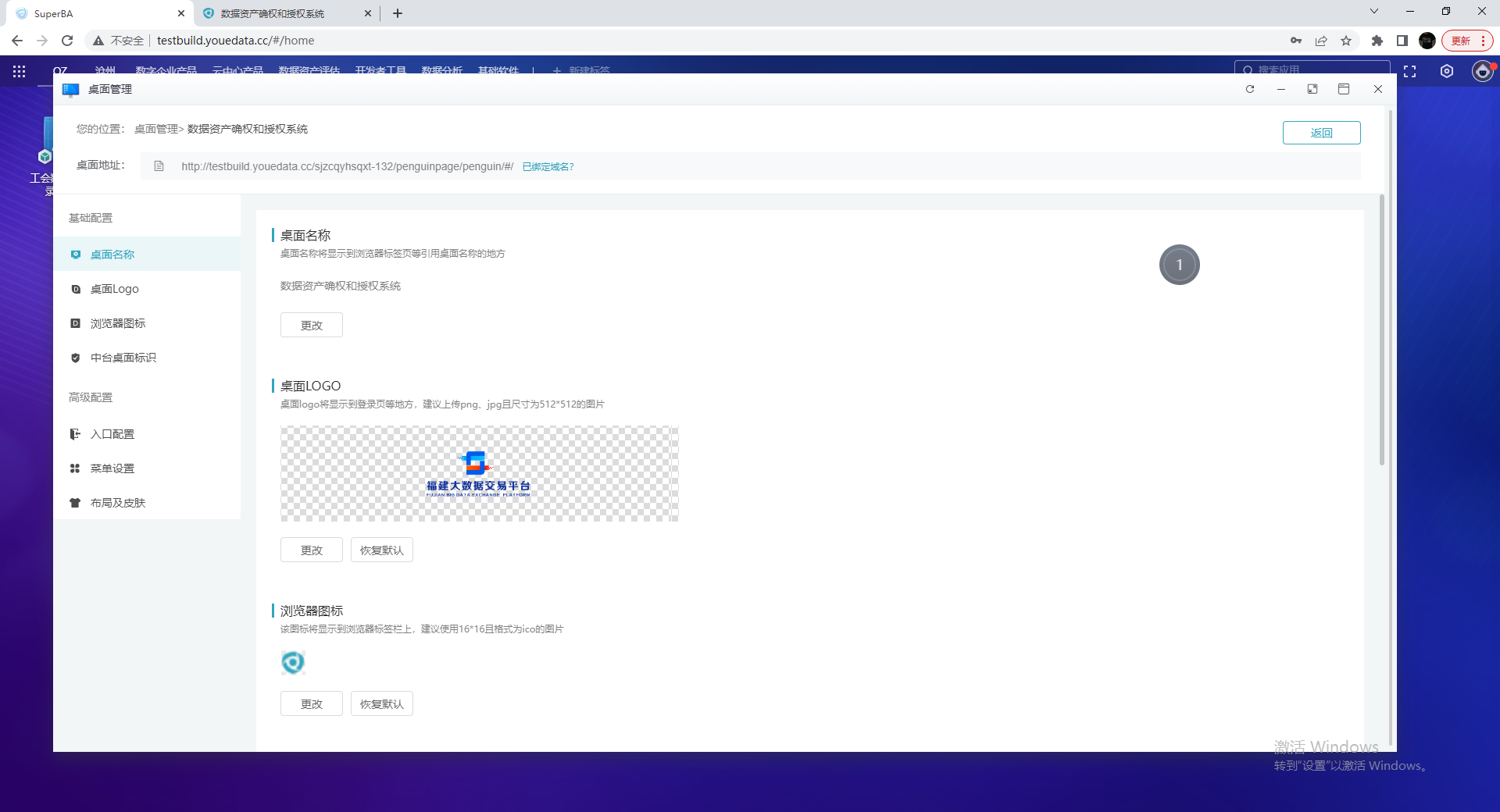Click the content area vertical scrollbar

(1382, 329)
